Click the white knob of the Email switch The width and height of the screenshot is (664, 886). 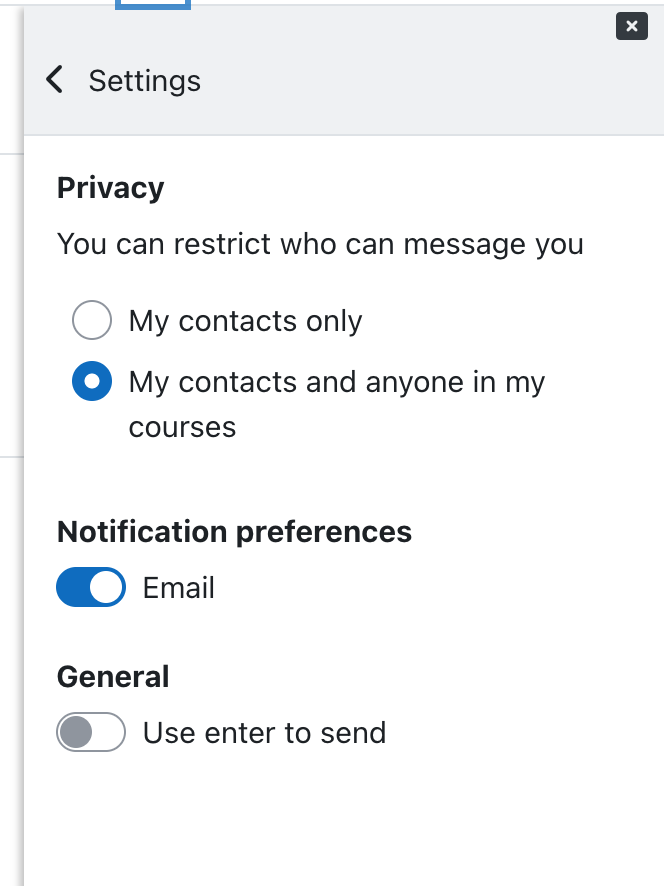(107, 587)
